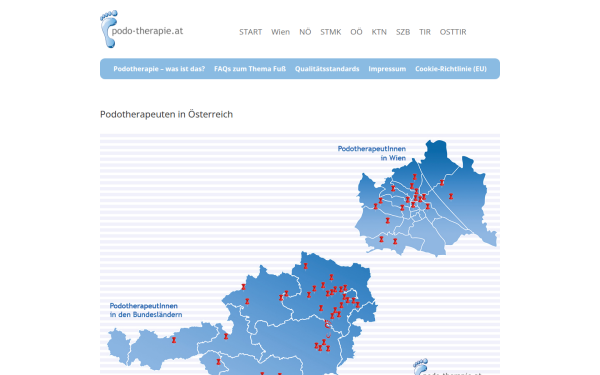Click the podo-therapie.at foot logo
600x375 pixels.
coord(142,29)
